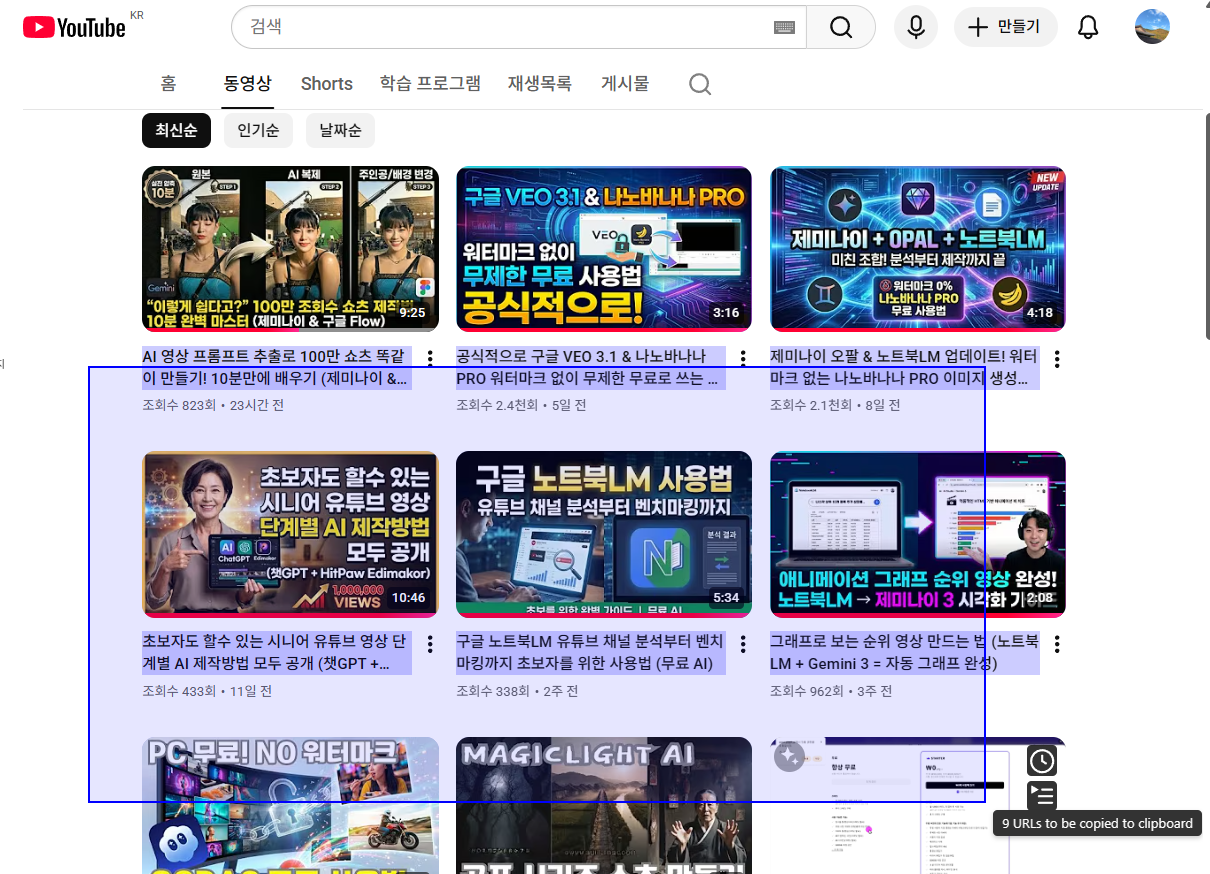Click the 조회수 338회 • 2주 전 text

tap(517, 691)
